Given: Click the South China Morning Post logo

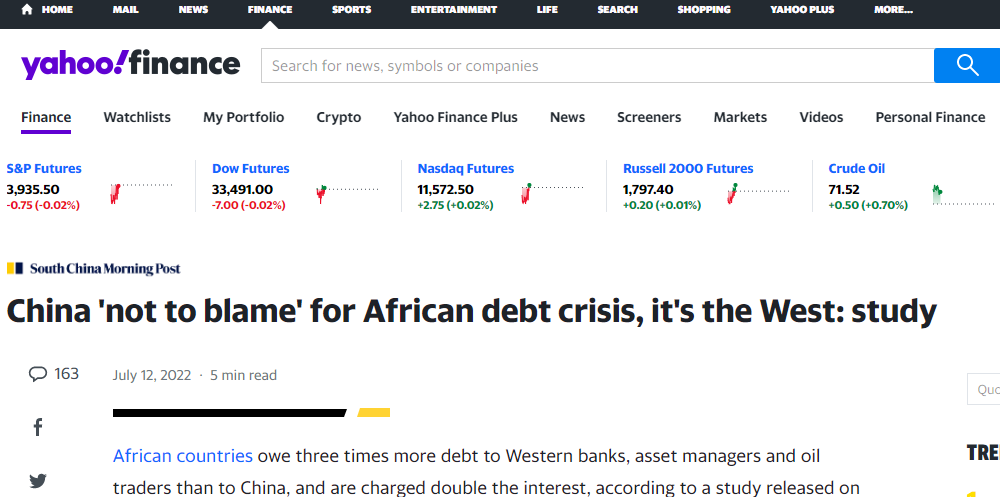Looking at the screenshot, I should (x=94, y=269).
